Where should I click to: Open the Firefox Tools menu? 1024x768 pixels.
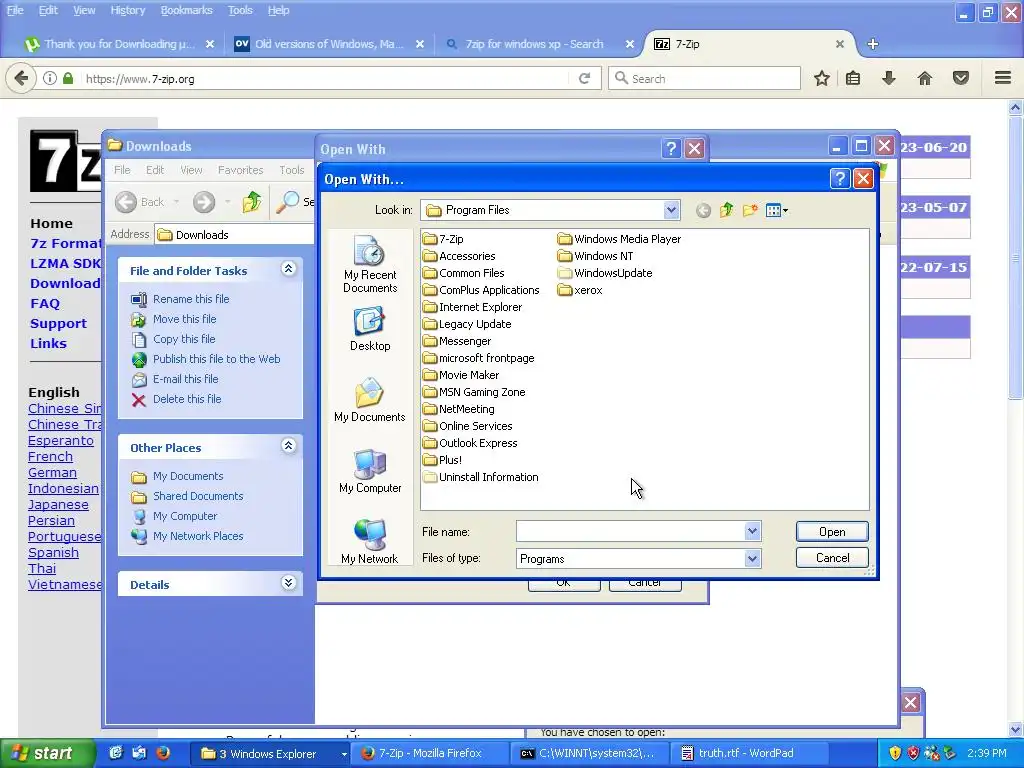point(240,10)
